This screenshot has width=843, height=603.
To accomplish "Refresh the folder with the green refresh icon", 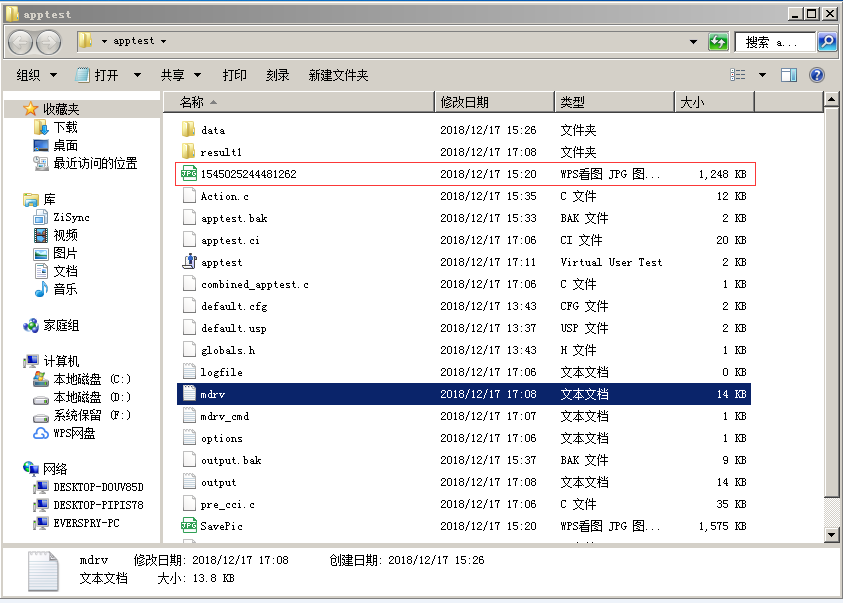I will [x=718, y=42].
